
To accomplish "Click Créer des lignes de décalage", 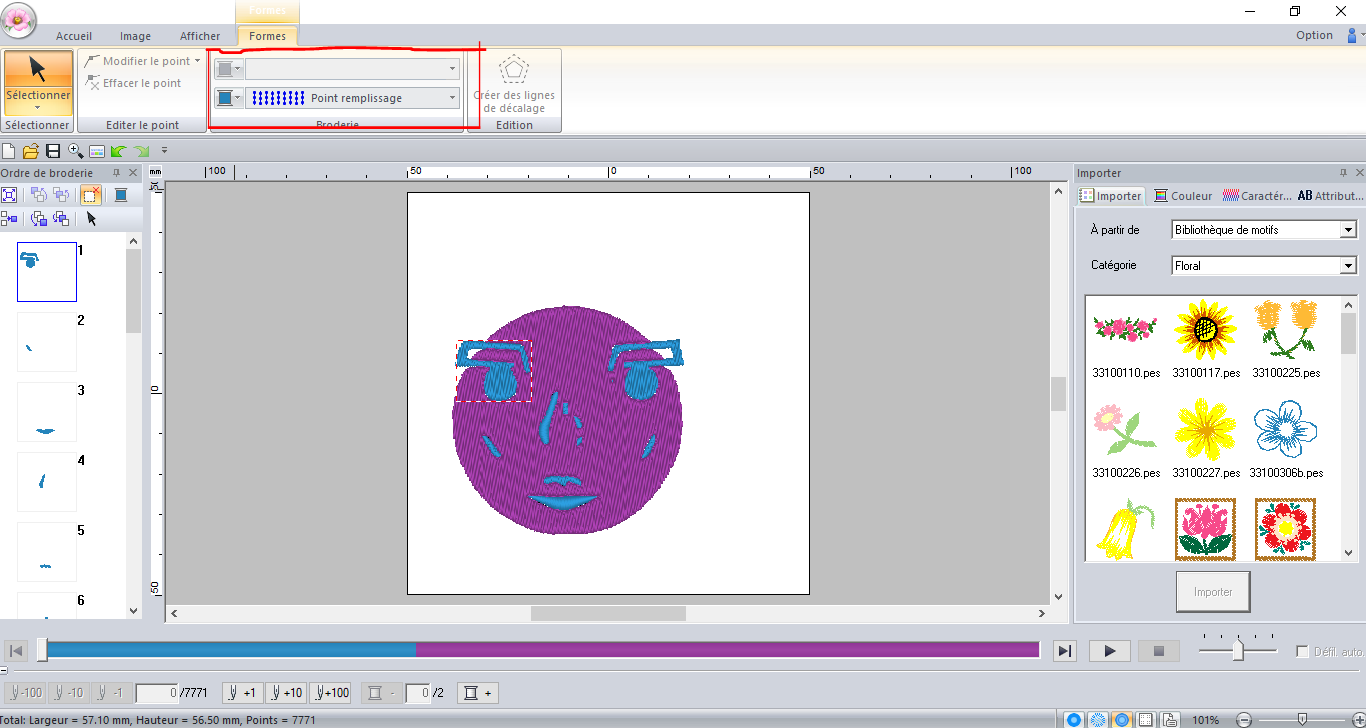I will tap(514, 85).
